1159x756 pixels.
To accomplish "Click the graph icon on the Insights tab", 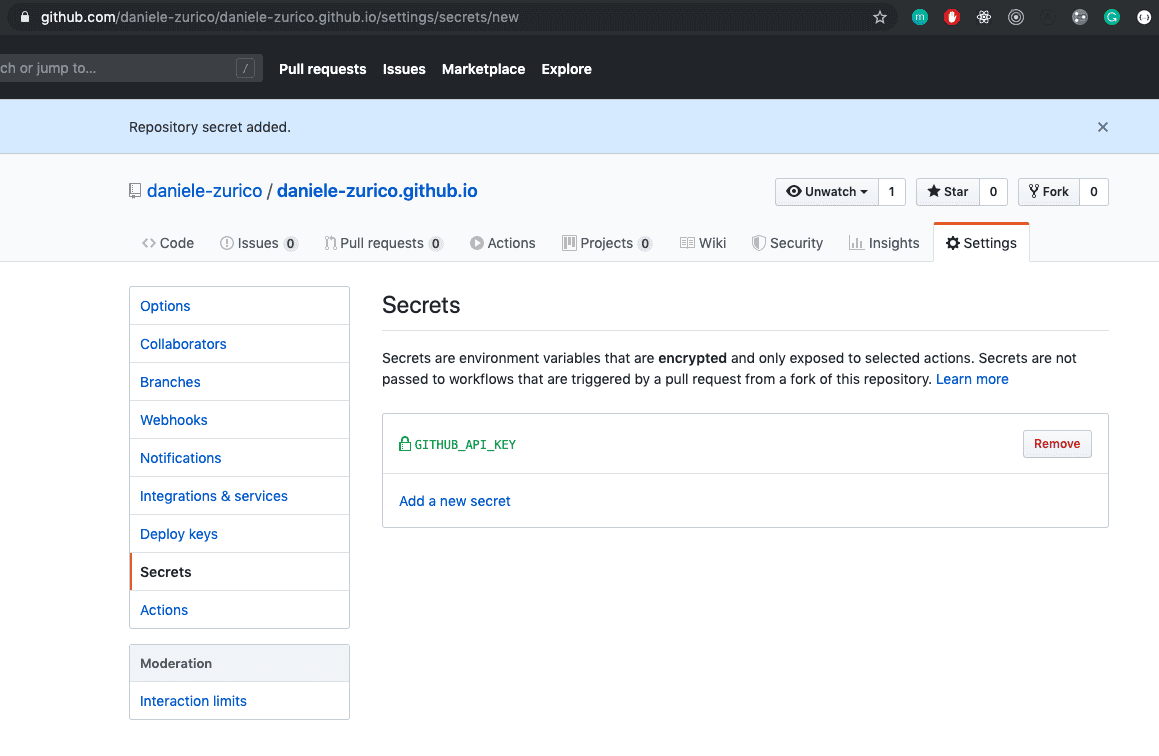I will [x=857, y=242].
